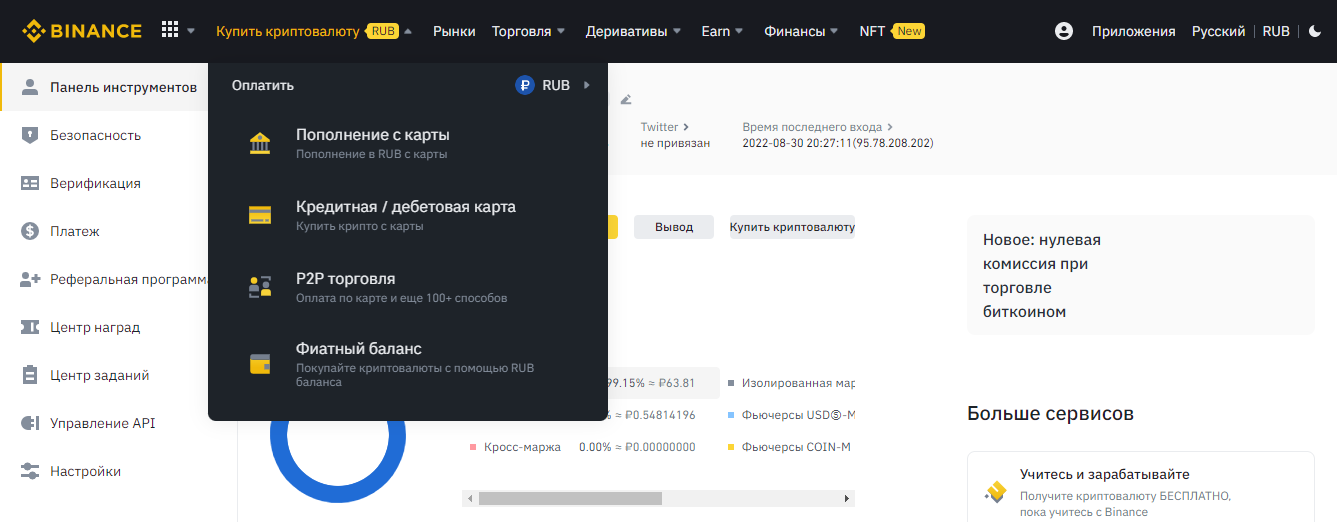The image size is (1337, 522).
Task: Open the user account profile icon
Action: [1064, 31]
